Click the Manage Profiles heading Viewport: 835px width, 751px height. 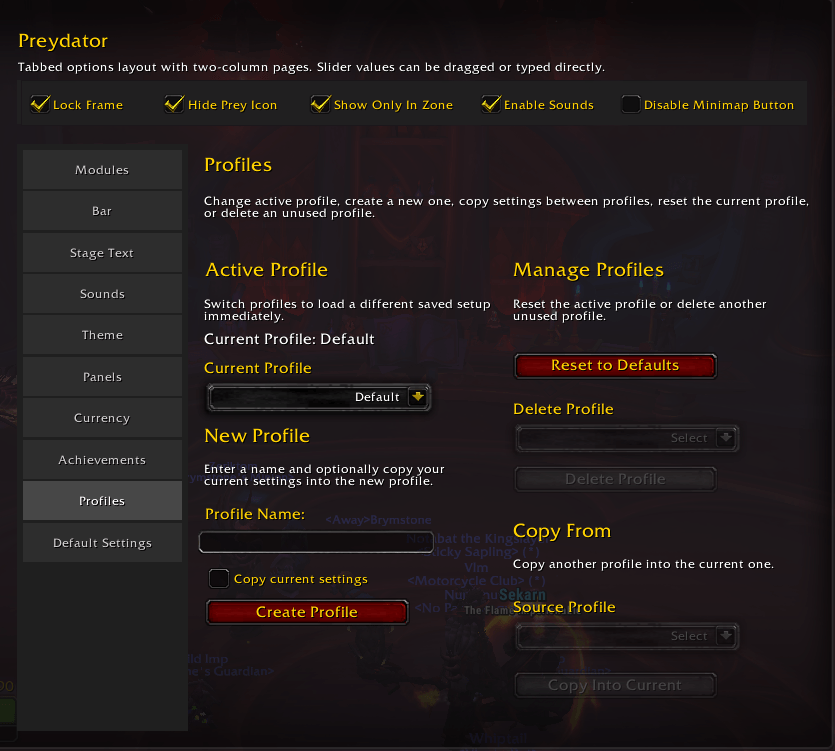588,270
